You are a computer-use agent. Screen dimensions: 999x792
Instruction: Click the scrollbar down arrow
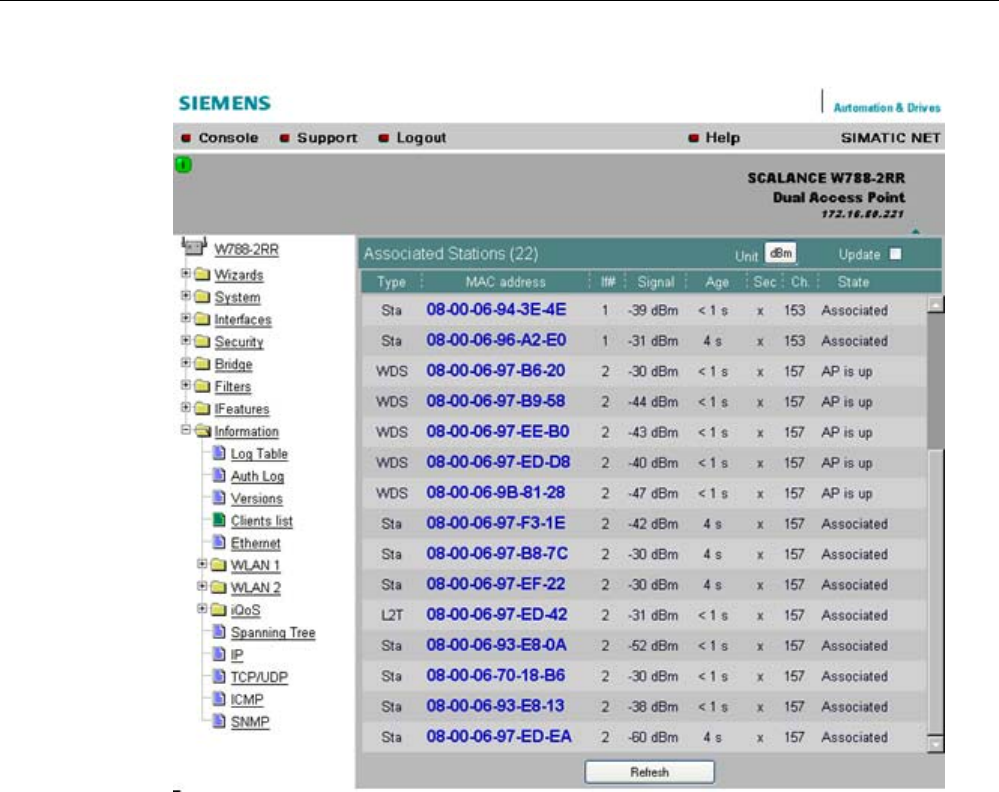(935, 744)
